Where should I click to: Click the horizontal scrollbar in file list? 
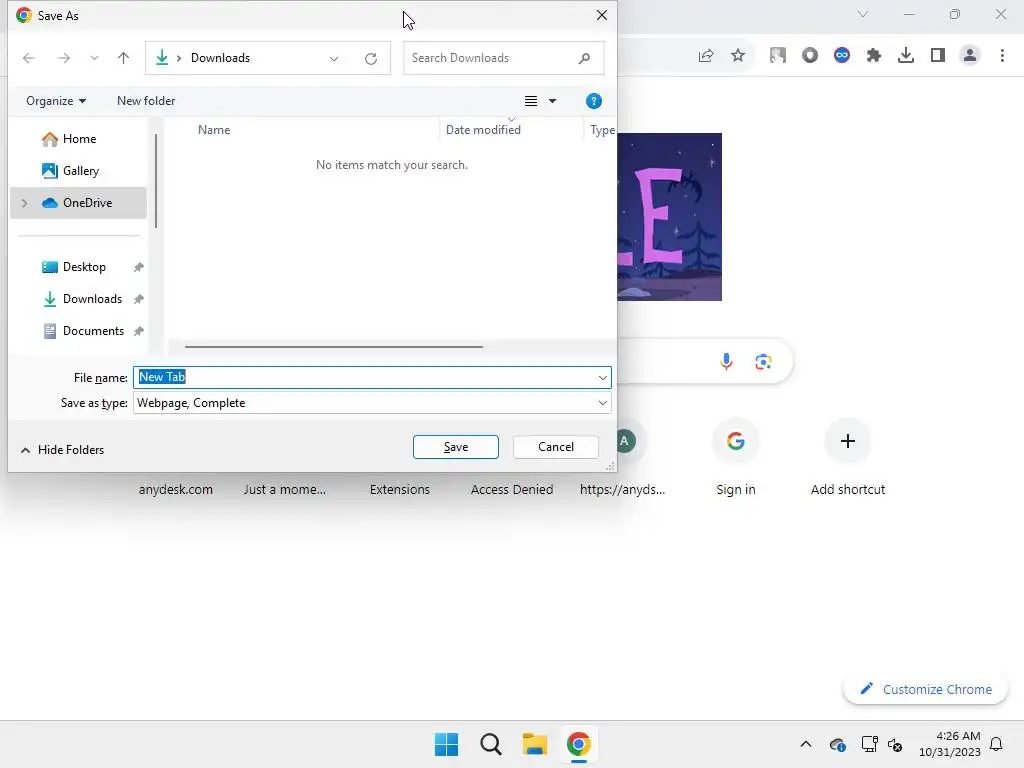point(334,347)
